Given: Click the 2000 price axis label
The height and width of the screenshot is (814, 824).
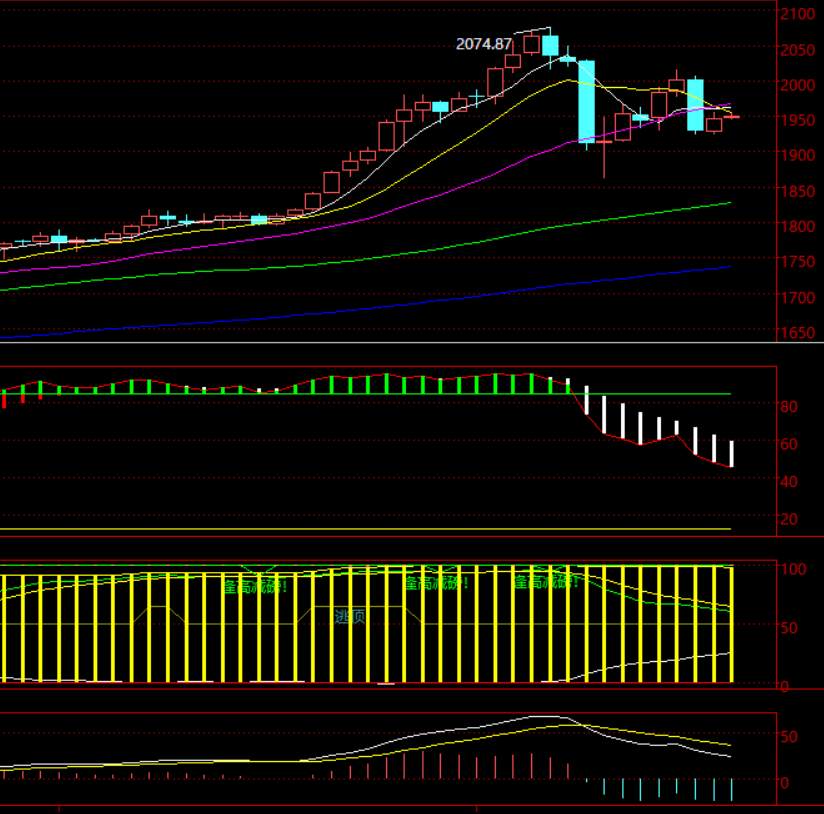Looking at the screenshot, I should [797, 85].
